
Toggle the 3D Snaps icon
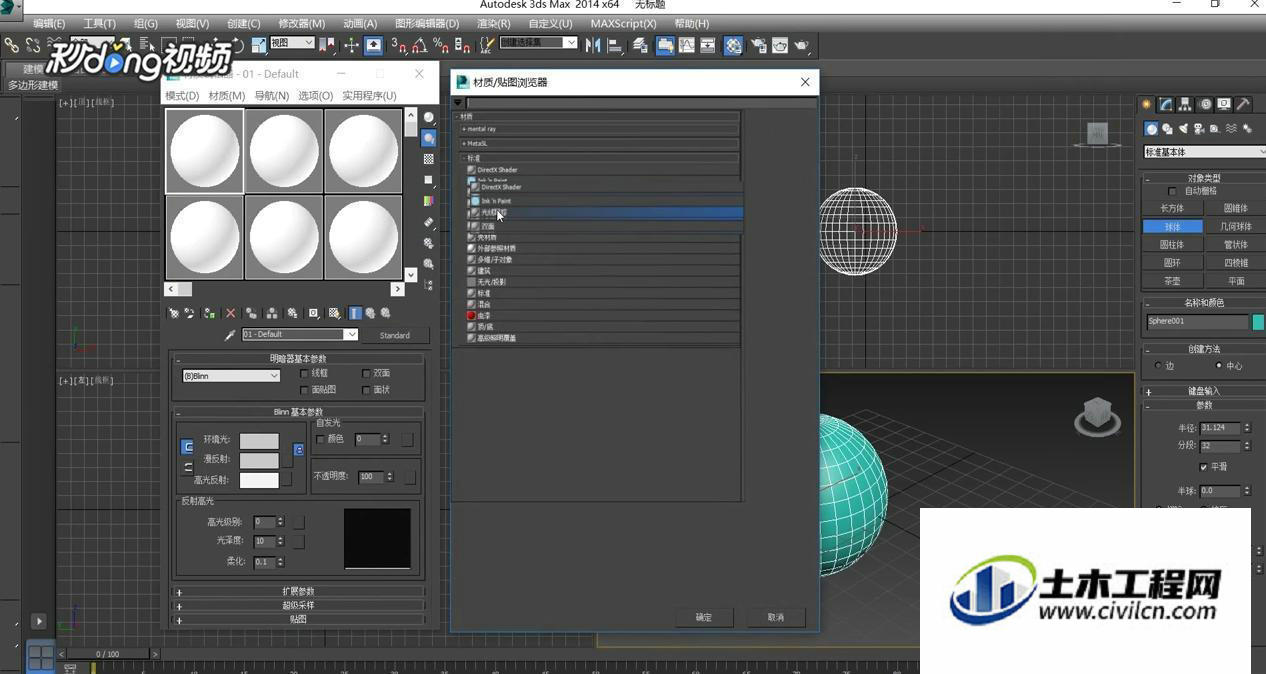click(x=398, y=45)
